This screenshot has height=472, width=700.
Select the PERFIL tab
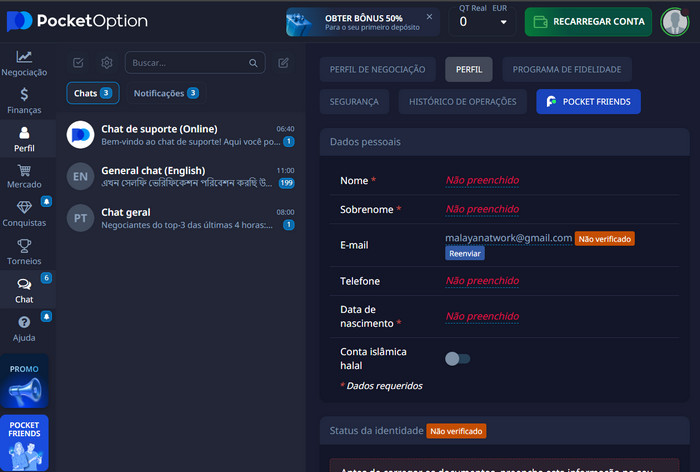[469, 69]
